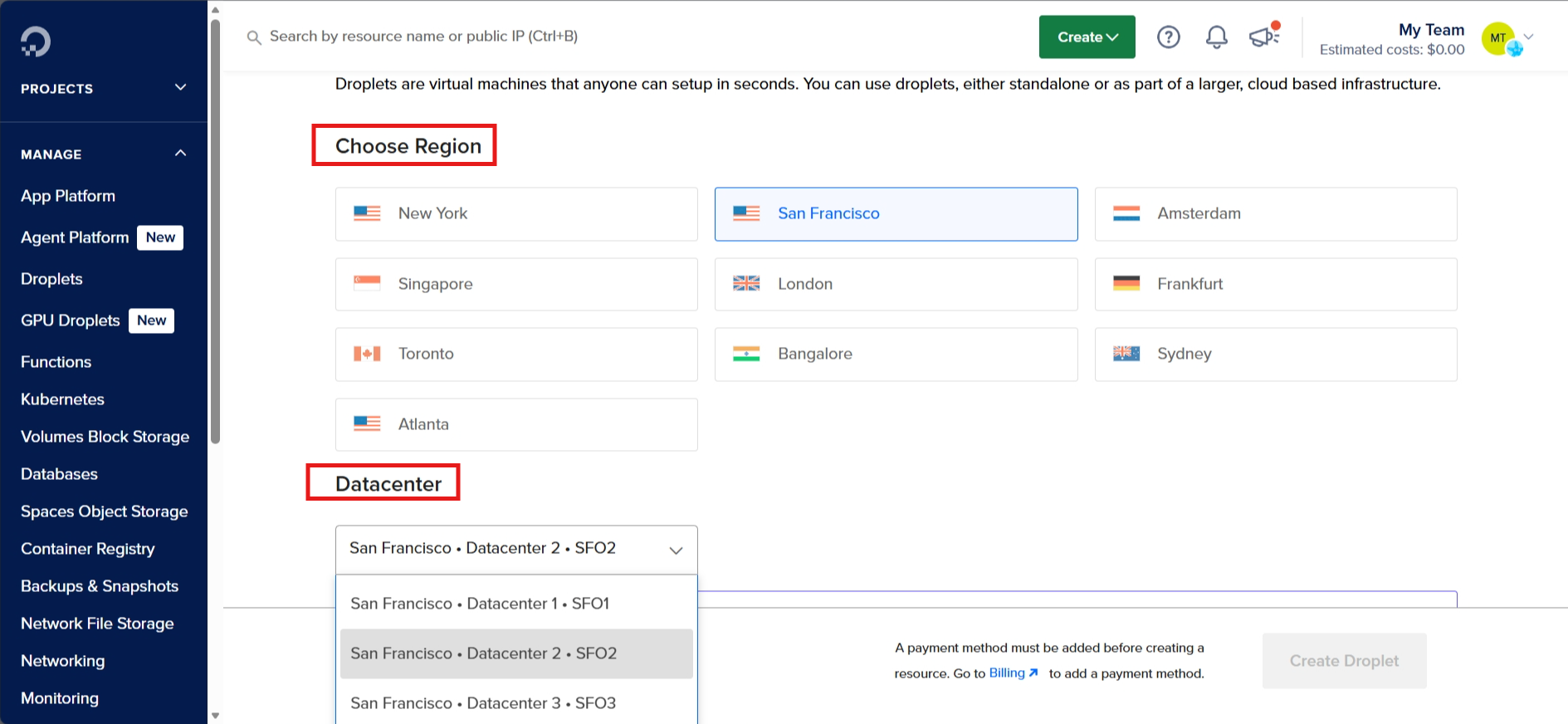This screenshot has width=1568, height=724.
Task: Open Agent Platform in sidebar
Action: click(75, 237)
